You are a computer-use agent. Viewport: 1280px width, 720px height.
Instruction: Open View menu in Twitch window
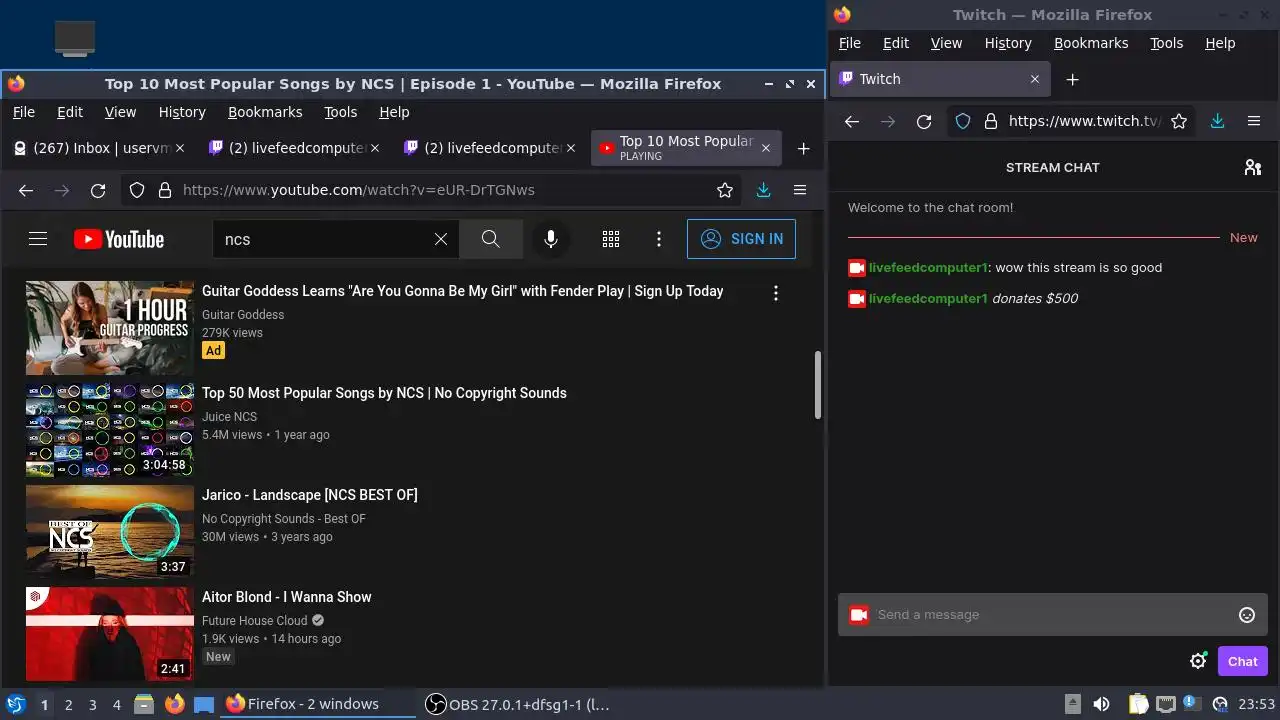pyautogui.click(x=946, y=43)
